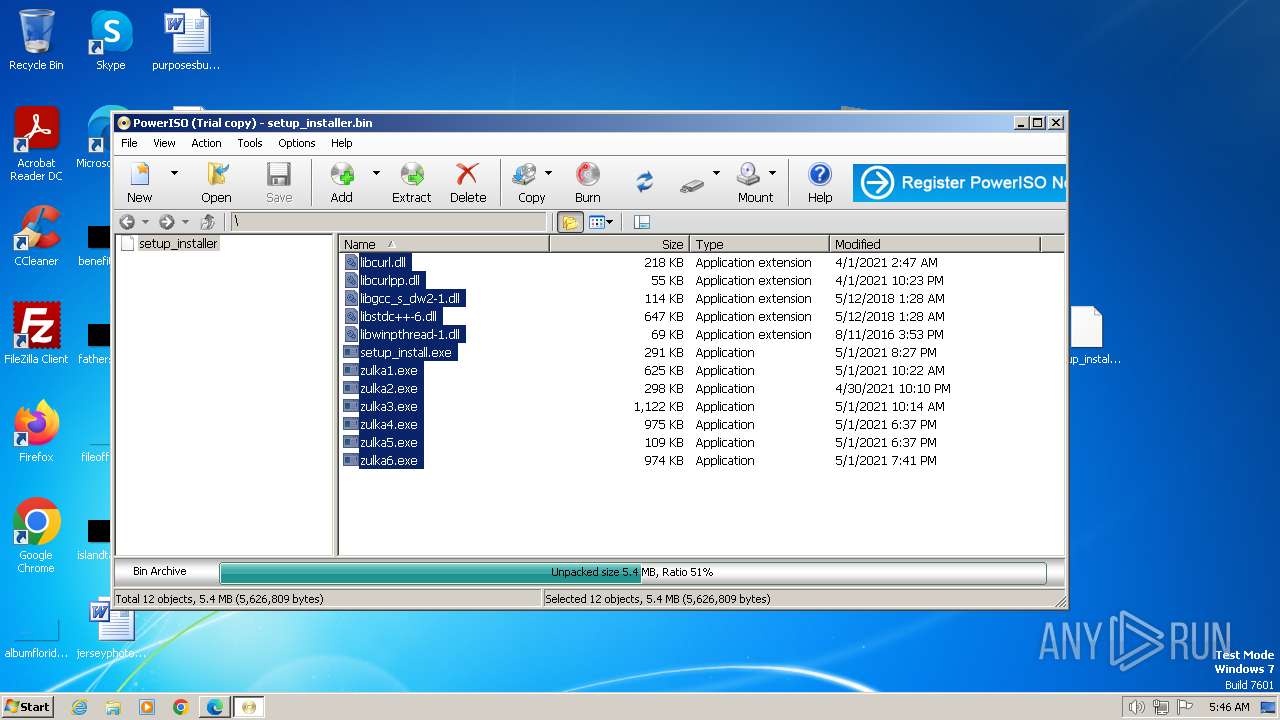Image resolution: width=1280 pixels, height=720 pixels.
Task: Expand the Copy button dropdown arrow
Action: (x=548, y=173)
